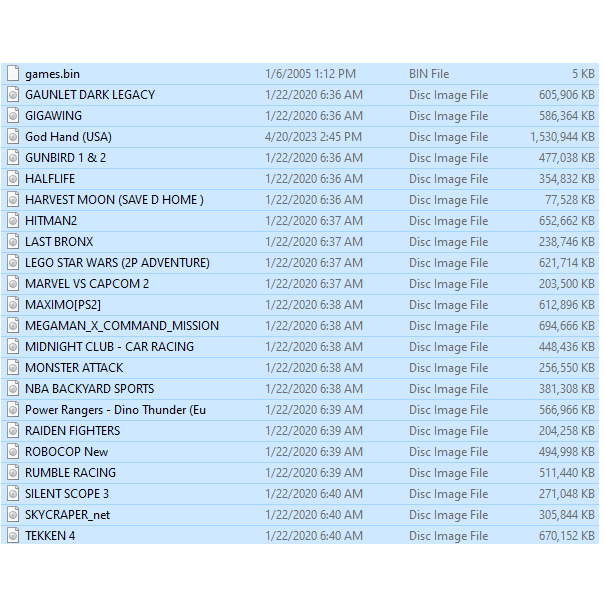The height and width of the screenshot is (604, 604).
Task: Click the disc image icon for HALFLIFE
Action: tap(13, 179)
